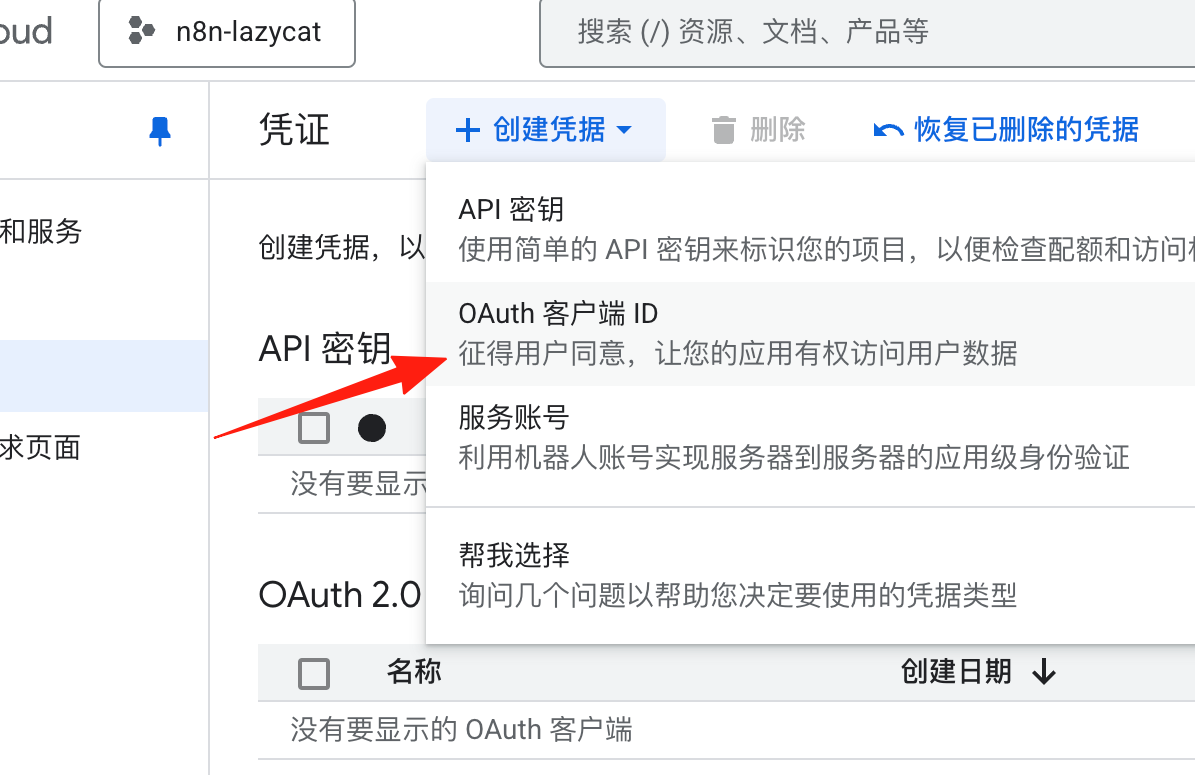Click the 删除 button
This screenshot has height=776, width=1196.
pyautogui.click(x=758, y=130)
